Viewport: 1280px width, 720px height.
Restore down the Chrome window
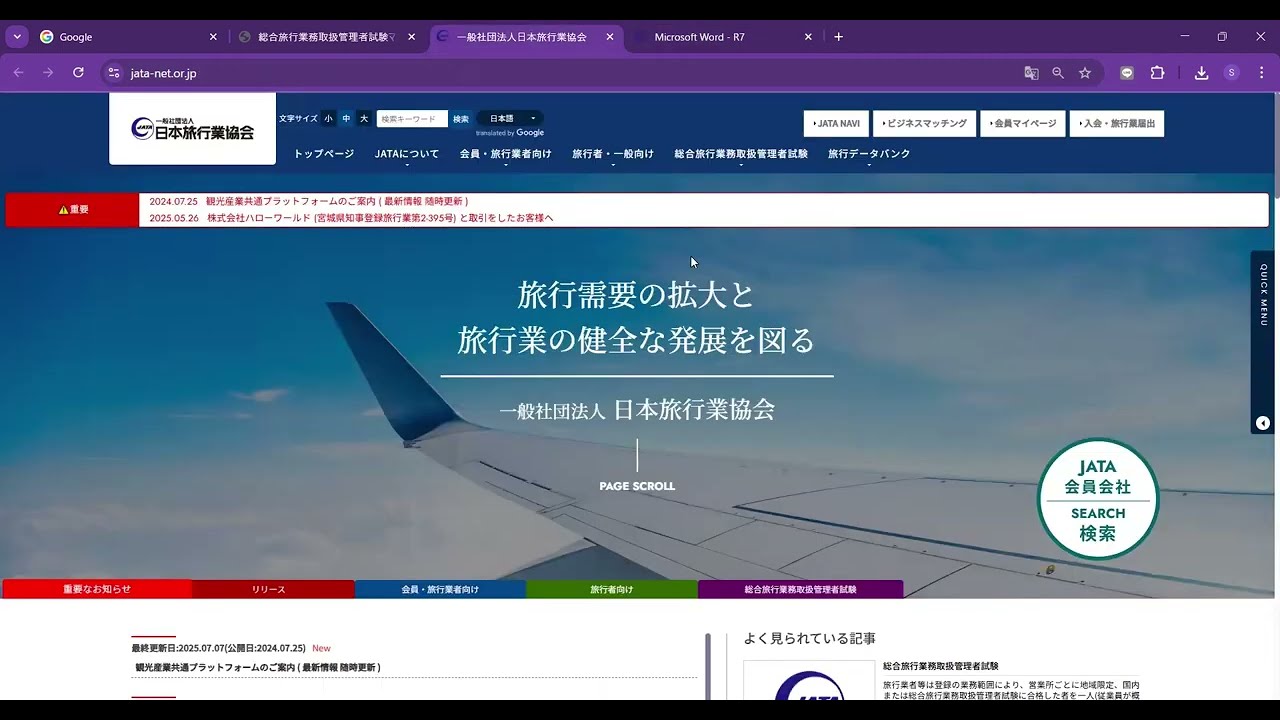pyautogui.click(x=1222, y=37)
